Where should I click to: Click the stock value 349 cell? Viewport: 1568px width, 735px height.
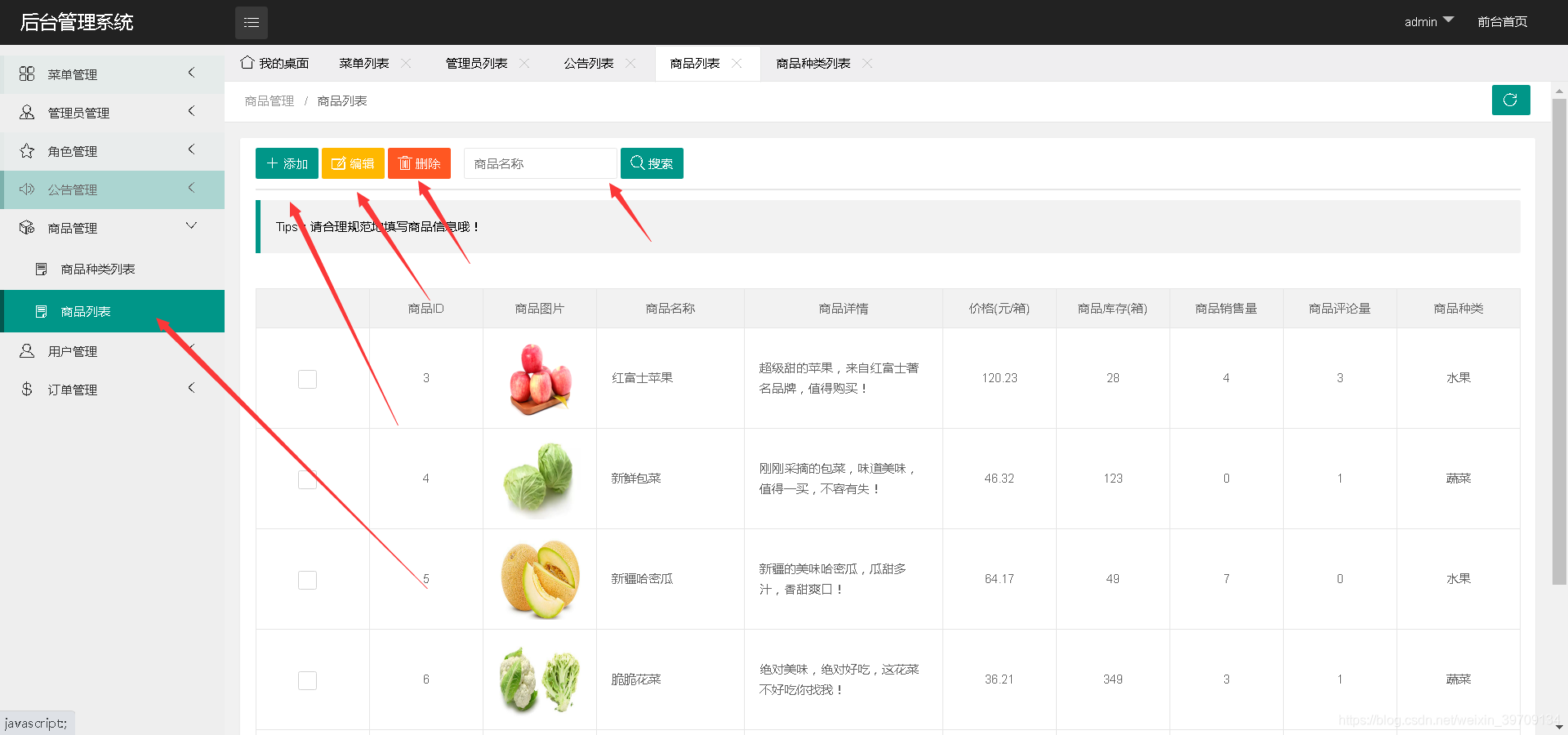pos(1112,679)
